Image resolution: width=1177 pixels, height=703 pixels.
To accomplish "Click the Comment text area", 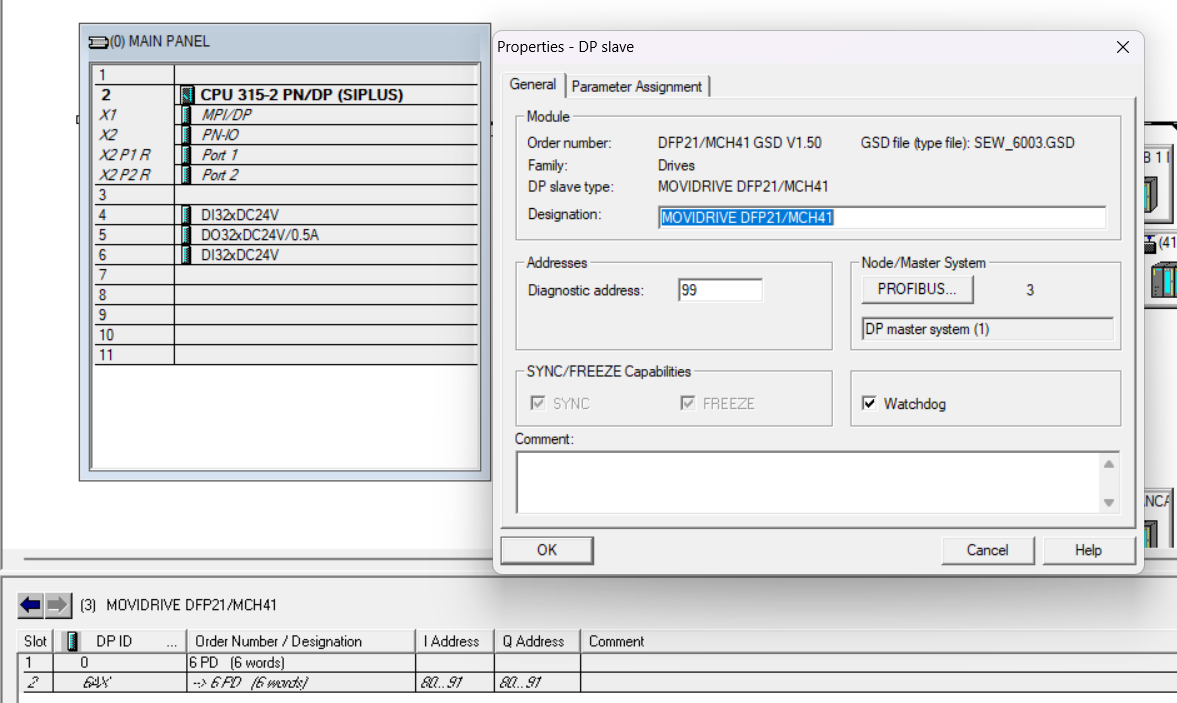I will (x=809, y=483).
